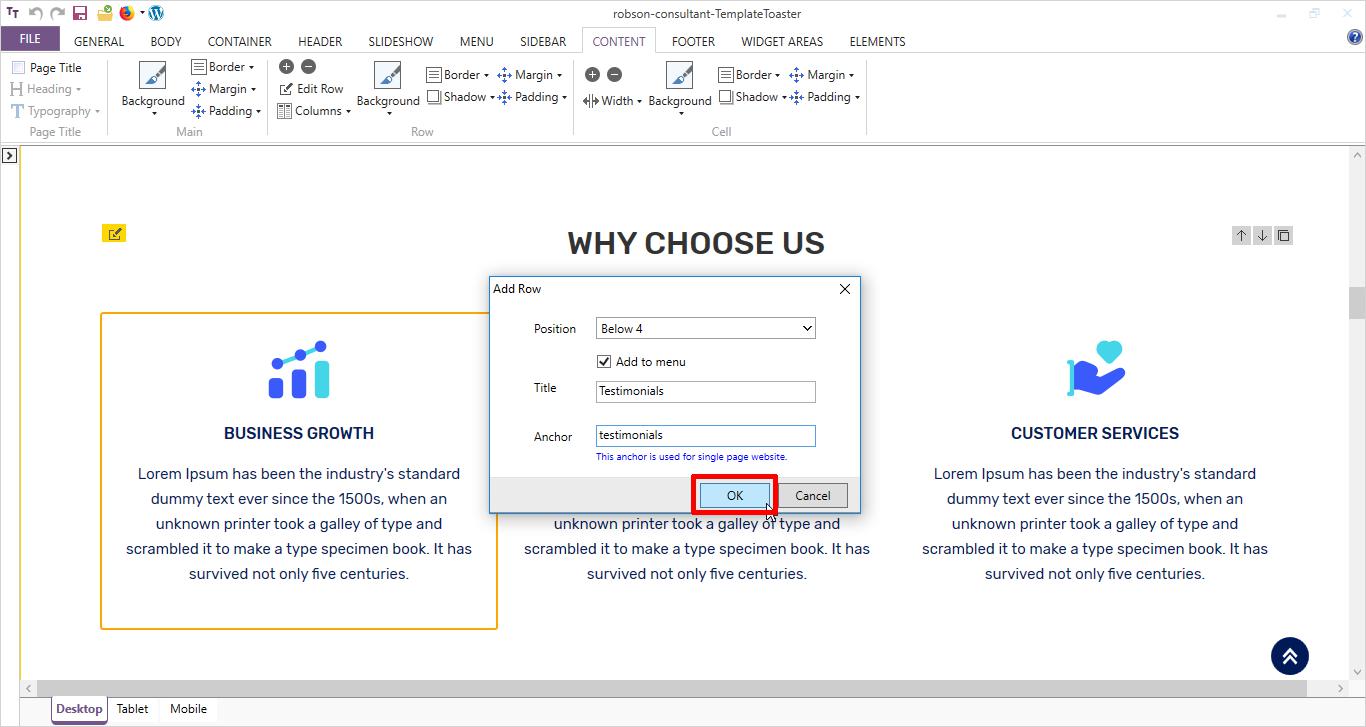This screenshot has width=1366, height=727.
Task: Open the WIDGET AREAS ribbon tab
Action: 781,41
